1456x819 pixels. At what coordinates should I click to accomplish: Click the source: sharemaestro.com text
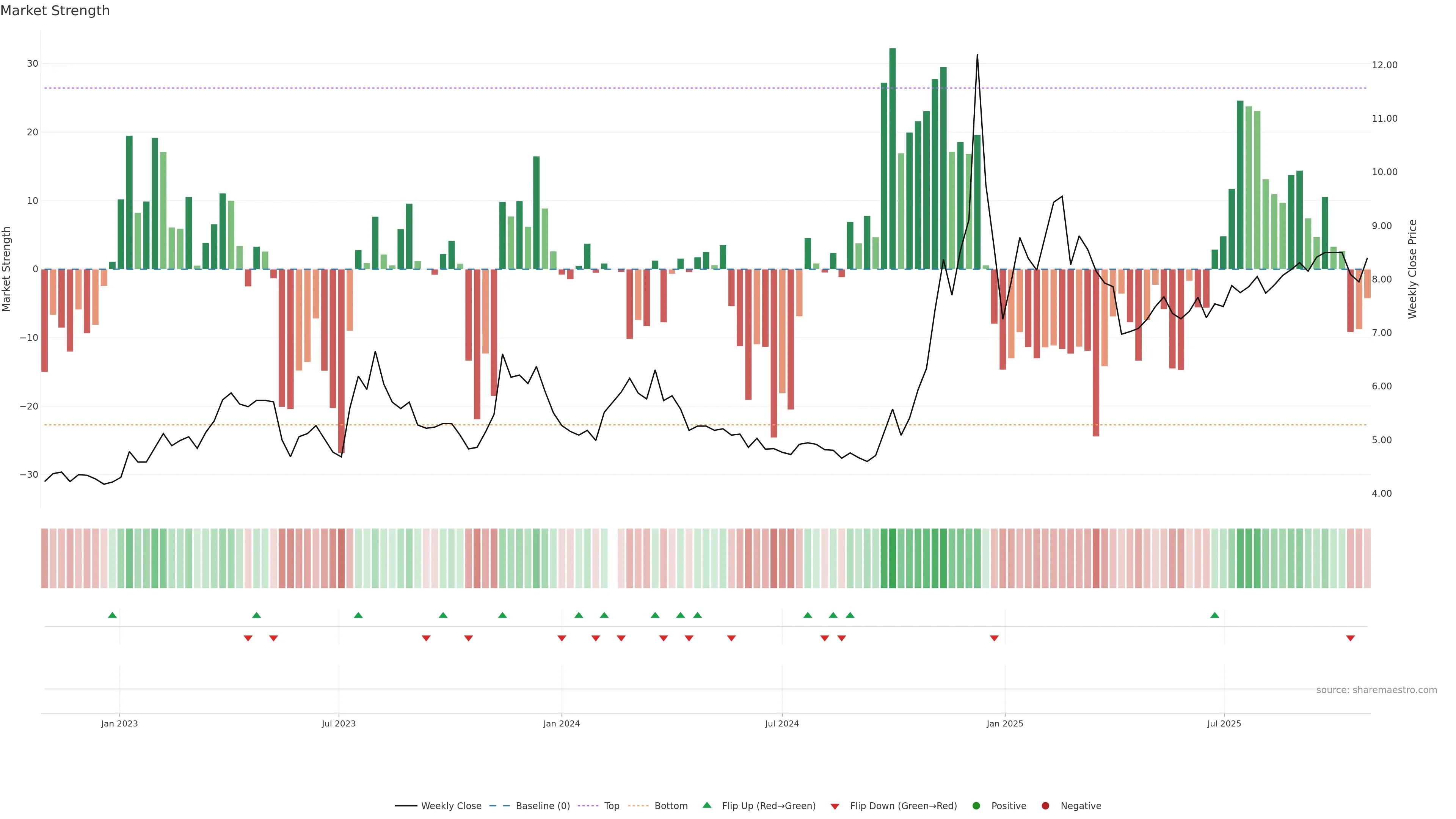coord(1376,690)
